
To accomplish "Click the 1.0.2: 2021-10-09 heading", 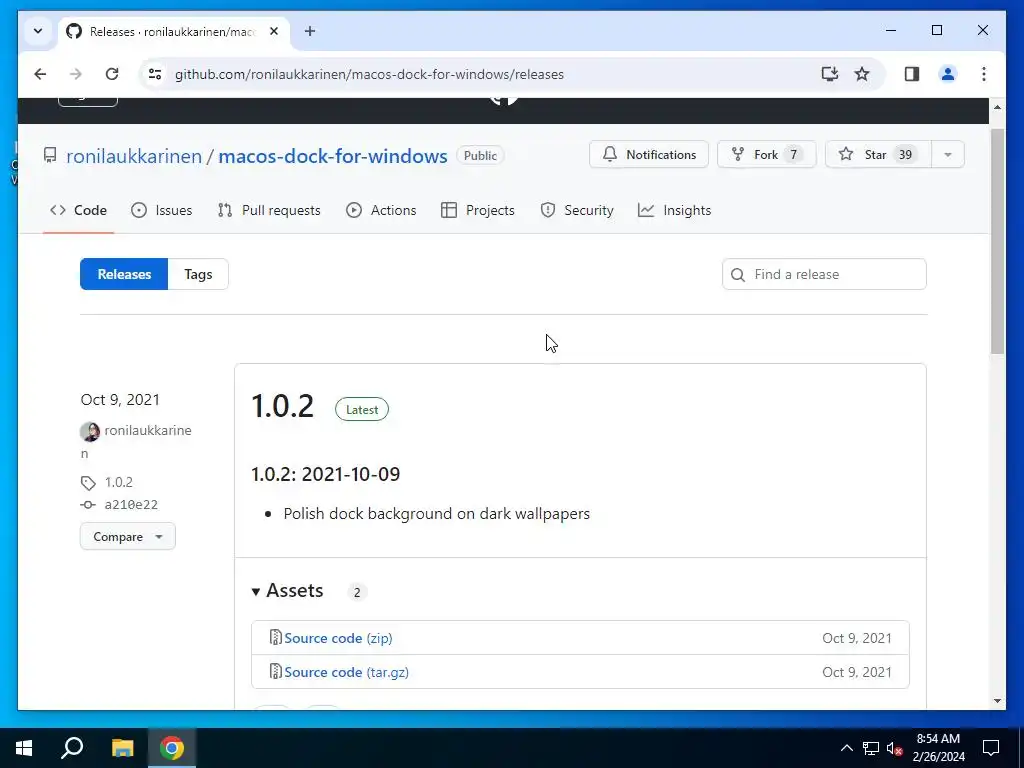I will (325, 474).
